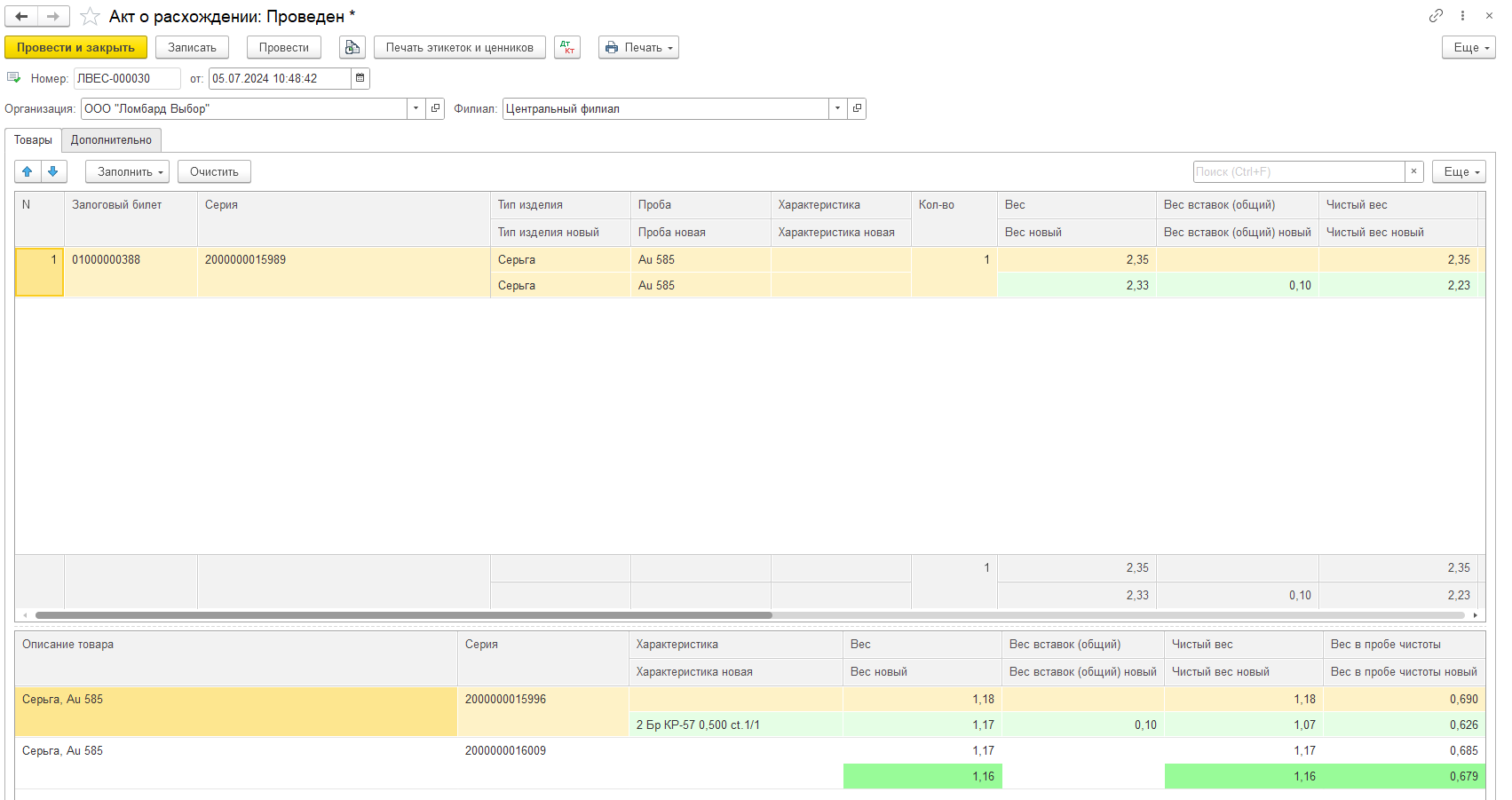This screenshot has width=1512, height=800.
Task: Open the calendar picker for the date
Action: coord(360,78)
